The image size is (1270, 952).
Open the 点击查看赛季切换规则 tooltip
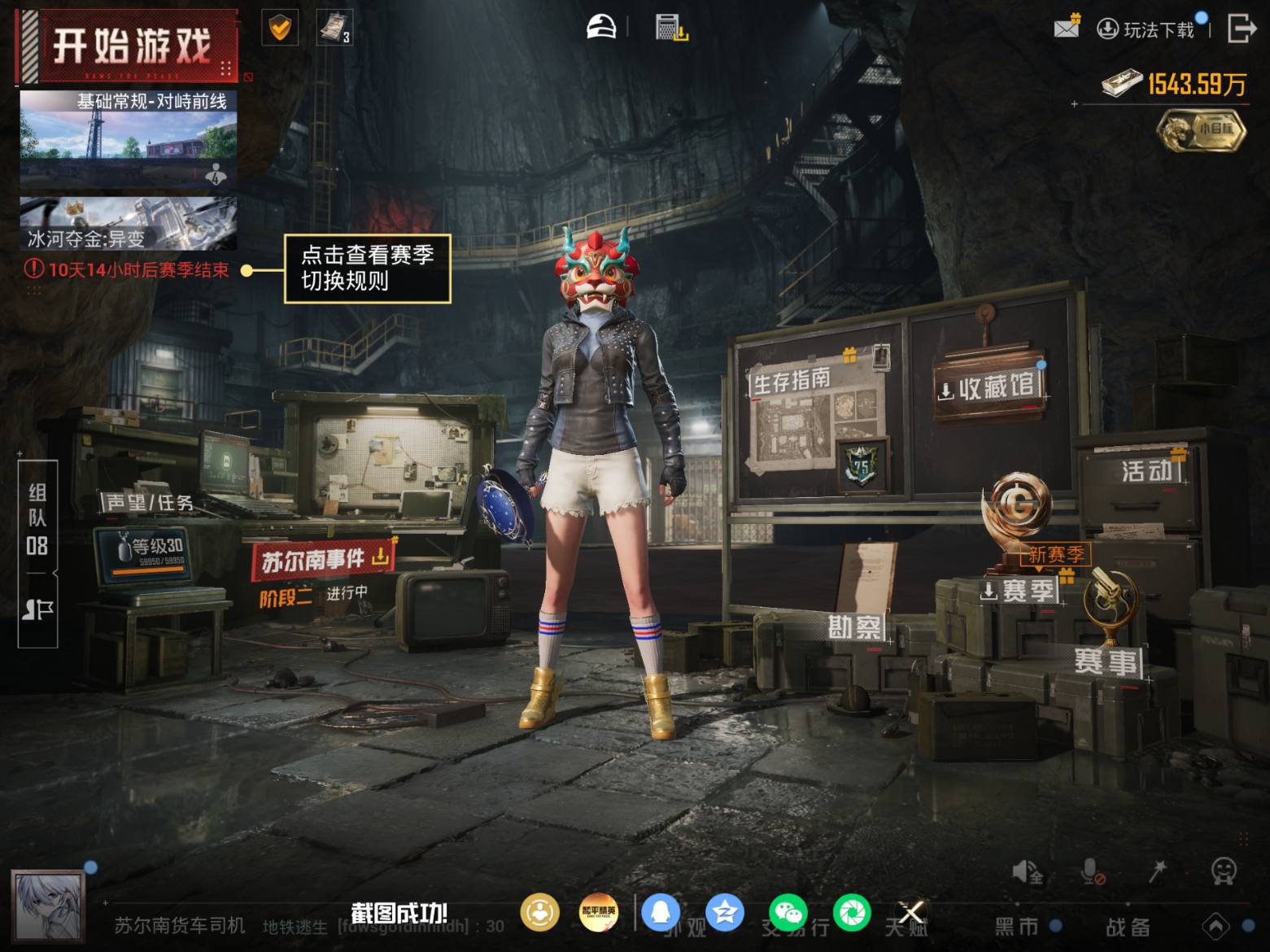click(367, 269)
